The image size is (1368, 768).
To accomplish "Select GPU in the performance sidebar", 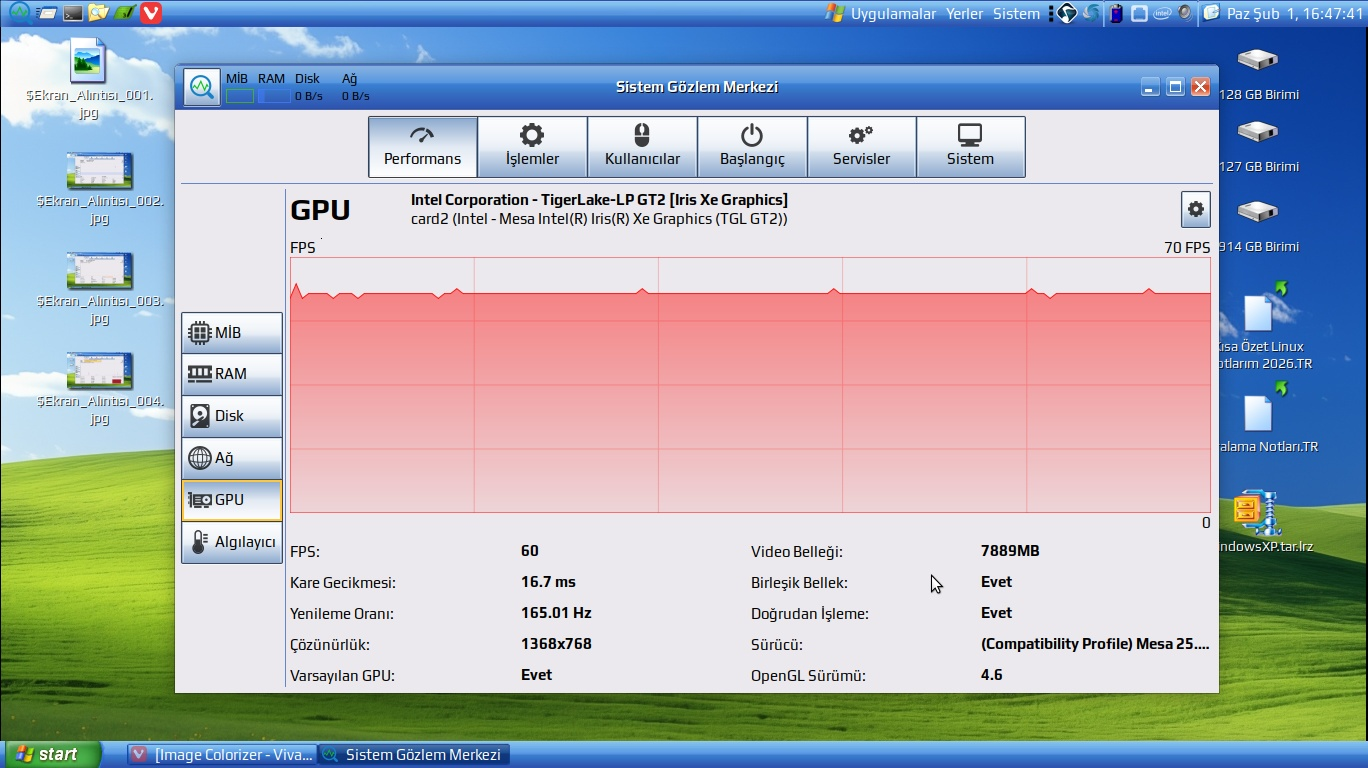I will click(x=232, y=500).
